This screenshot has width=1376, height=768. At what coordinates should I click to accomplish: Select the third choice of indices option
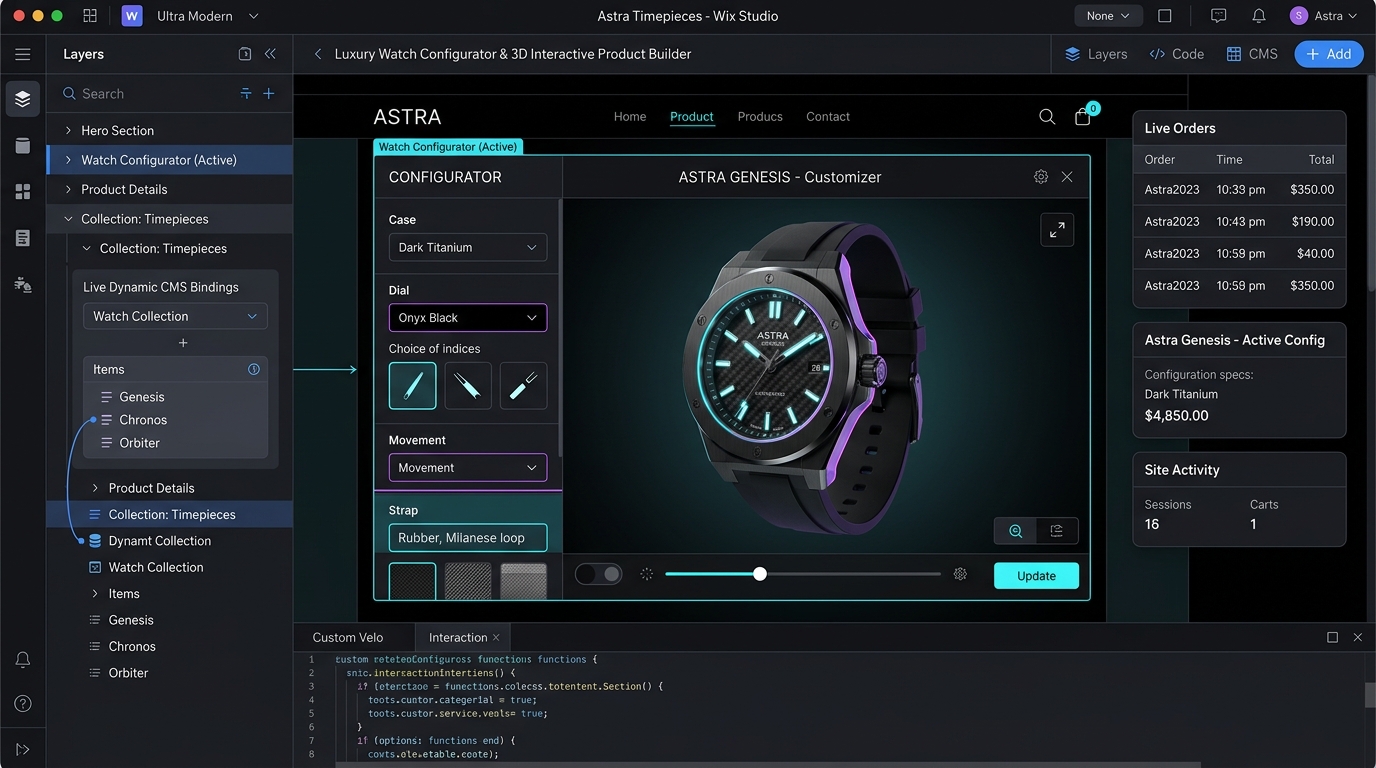point(523,385)
